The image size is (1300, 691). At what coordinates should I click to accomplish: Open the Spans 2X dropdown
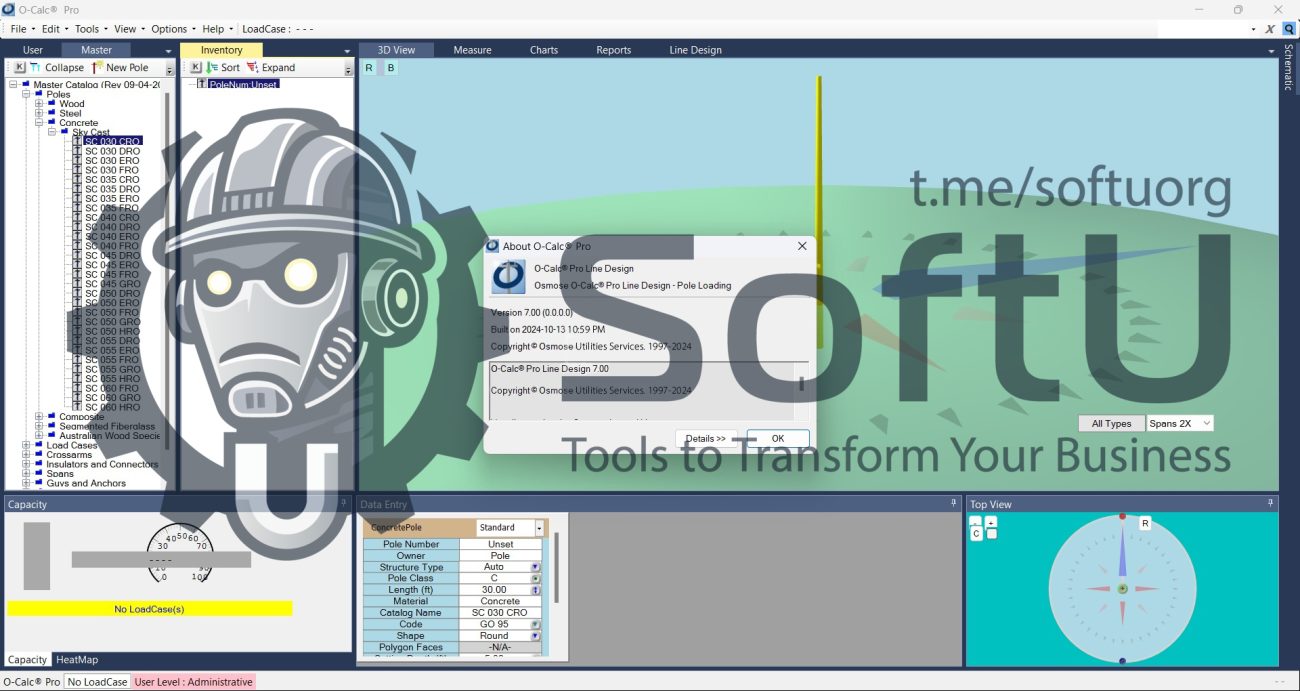(x=1205, y=423)
